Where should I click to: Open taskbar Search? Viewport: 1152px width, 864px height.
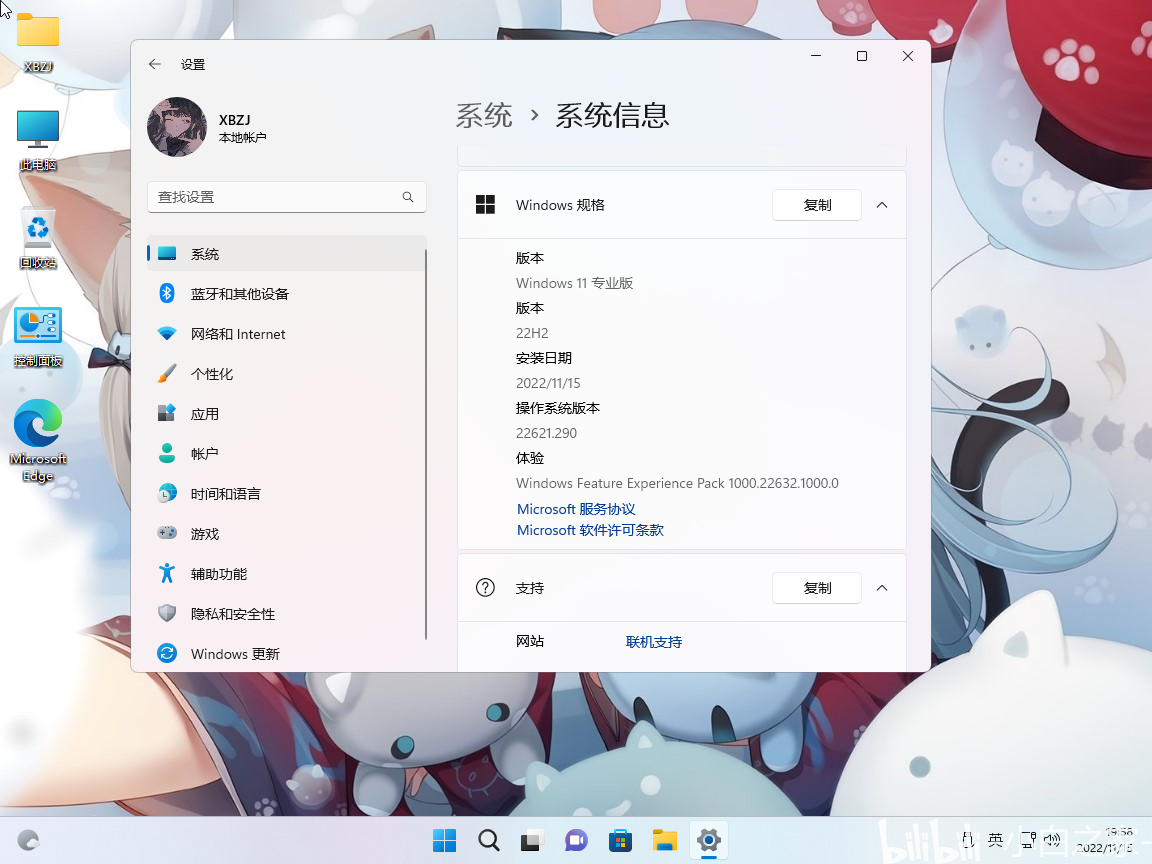pyautogui.click(x=489, y=840)
